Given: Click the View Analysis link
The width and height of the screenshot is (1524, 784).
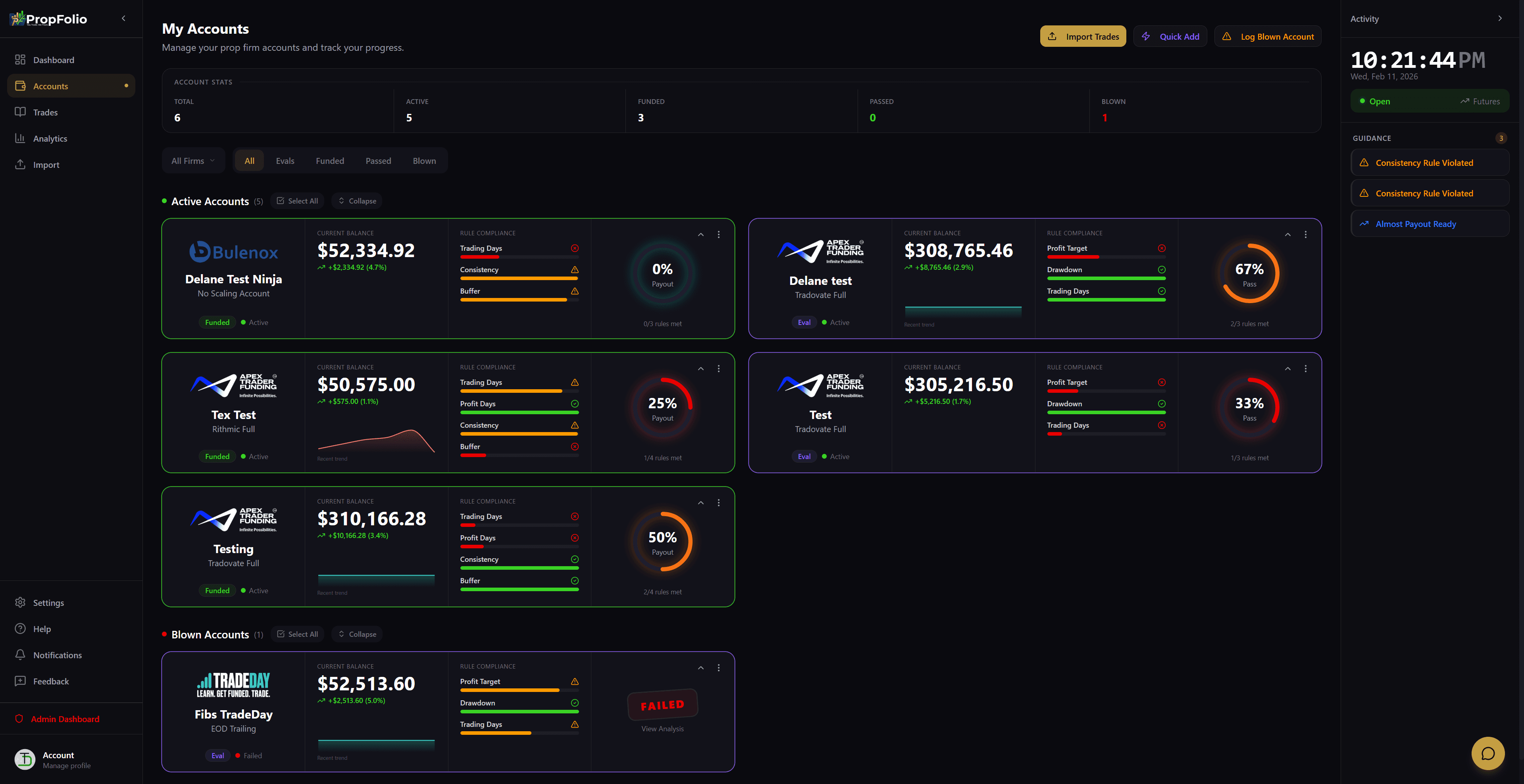Looking at the screenshot, I should click(662, 728).
